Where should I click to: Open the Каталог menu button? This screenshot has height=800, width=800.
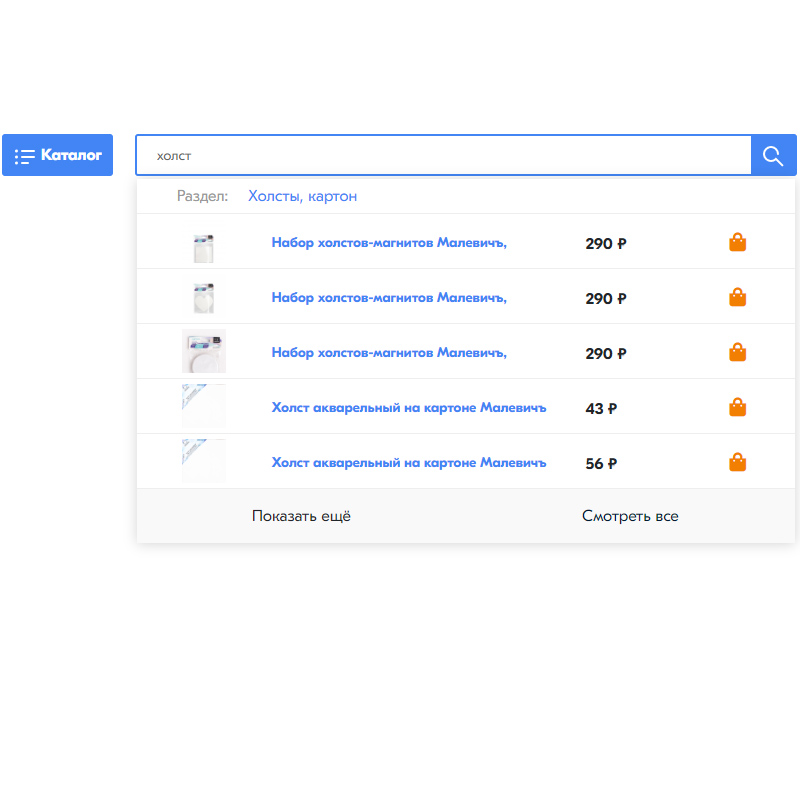[58, 155]
